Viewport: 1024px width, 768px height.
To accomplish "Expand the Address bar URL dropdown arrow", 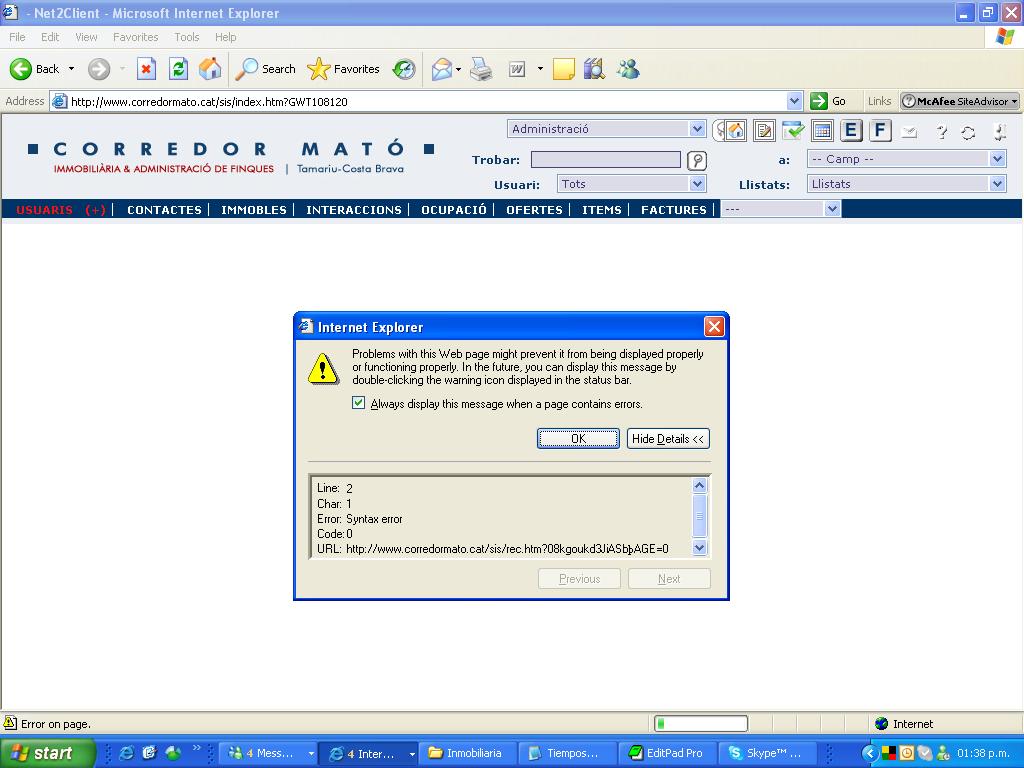I will (x=794, y=101).
